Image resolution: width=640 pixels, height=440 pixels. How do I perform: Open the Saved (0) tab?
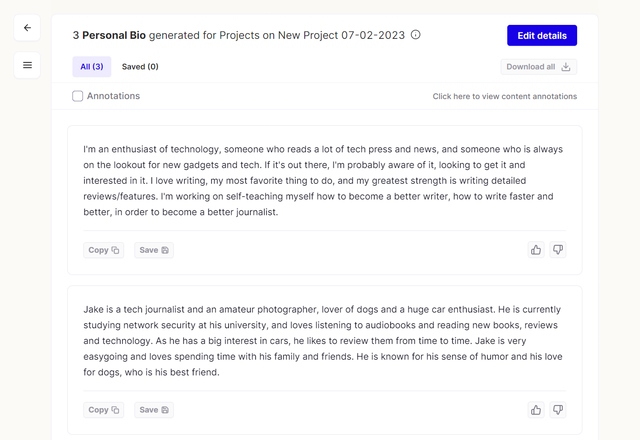140,67
